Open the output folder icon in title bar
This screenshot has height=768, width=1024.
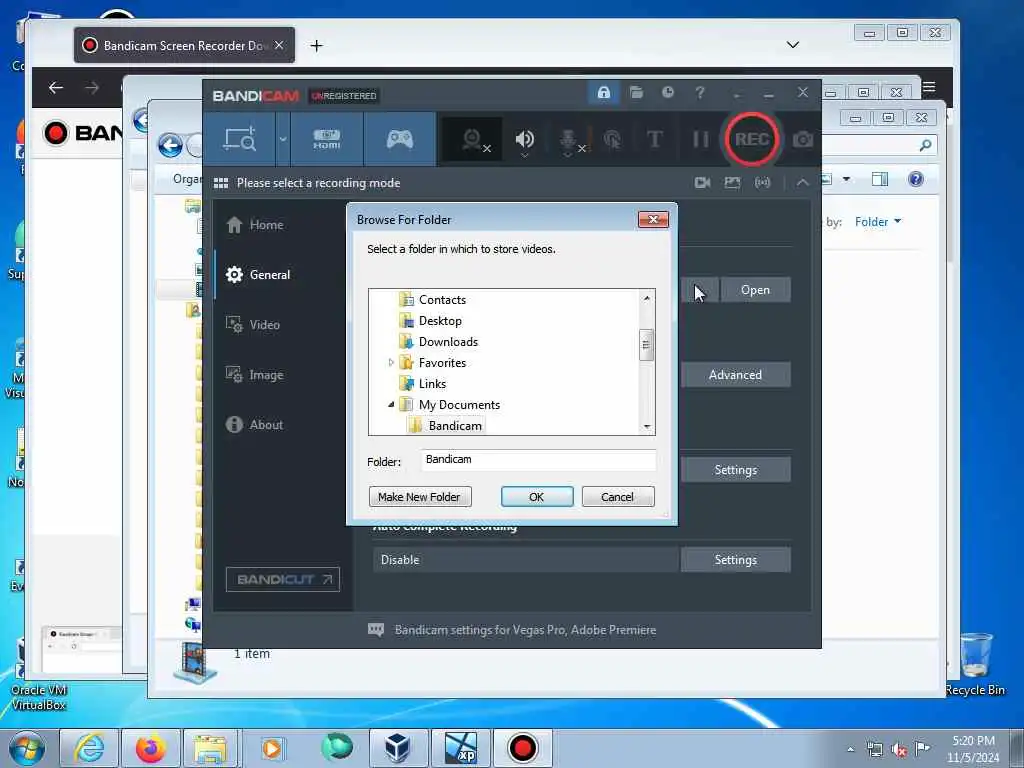[x=636, y=93]
